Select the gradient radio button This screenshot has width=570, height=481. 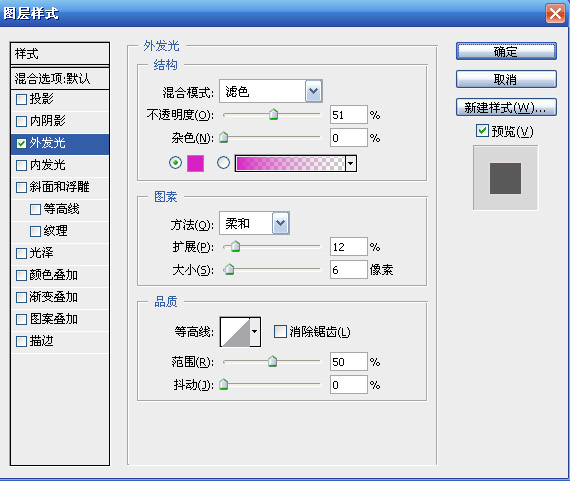223,163
